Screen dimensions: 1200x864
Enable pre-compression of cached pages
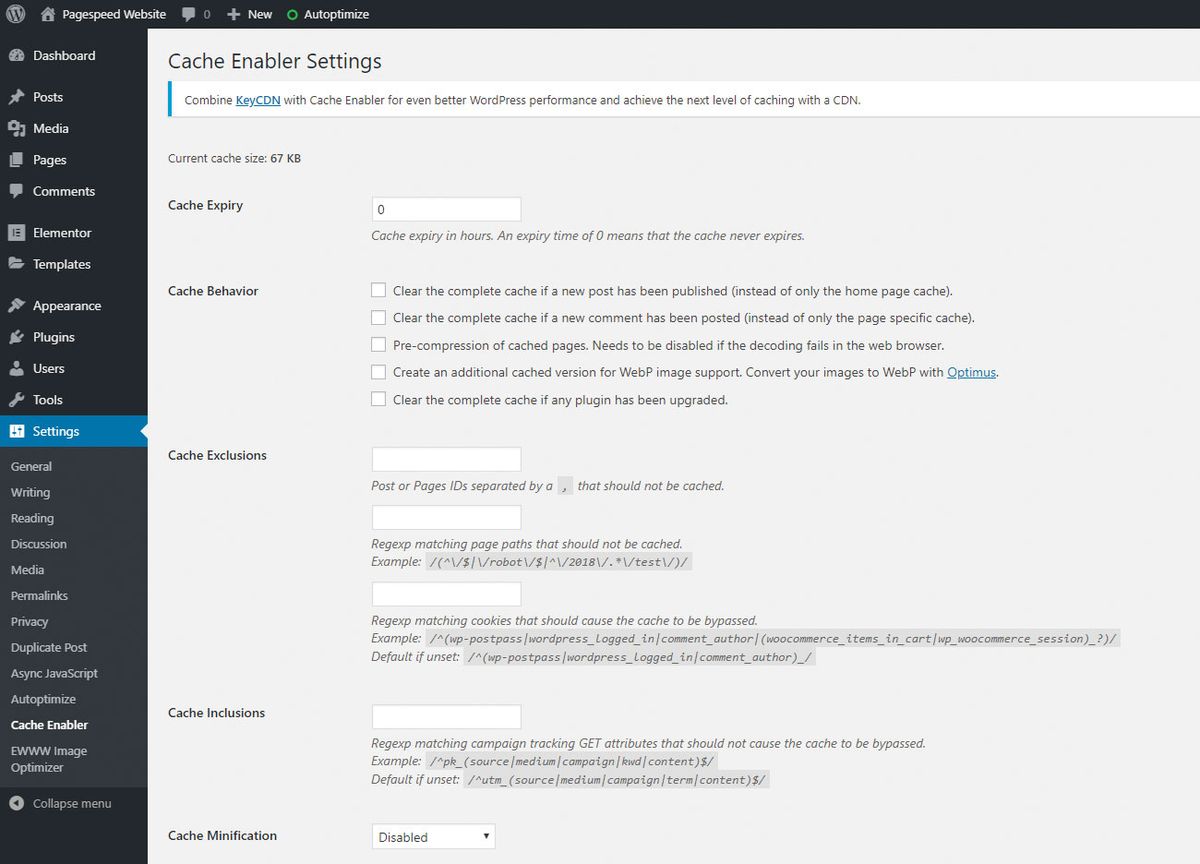click(379, 345)
